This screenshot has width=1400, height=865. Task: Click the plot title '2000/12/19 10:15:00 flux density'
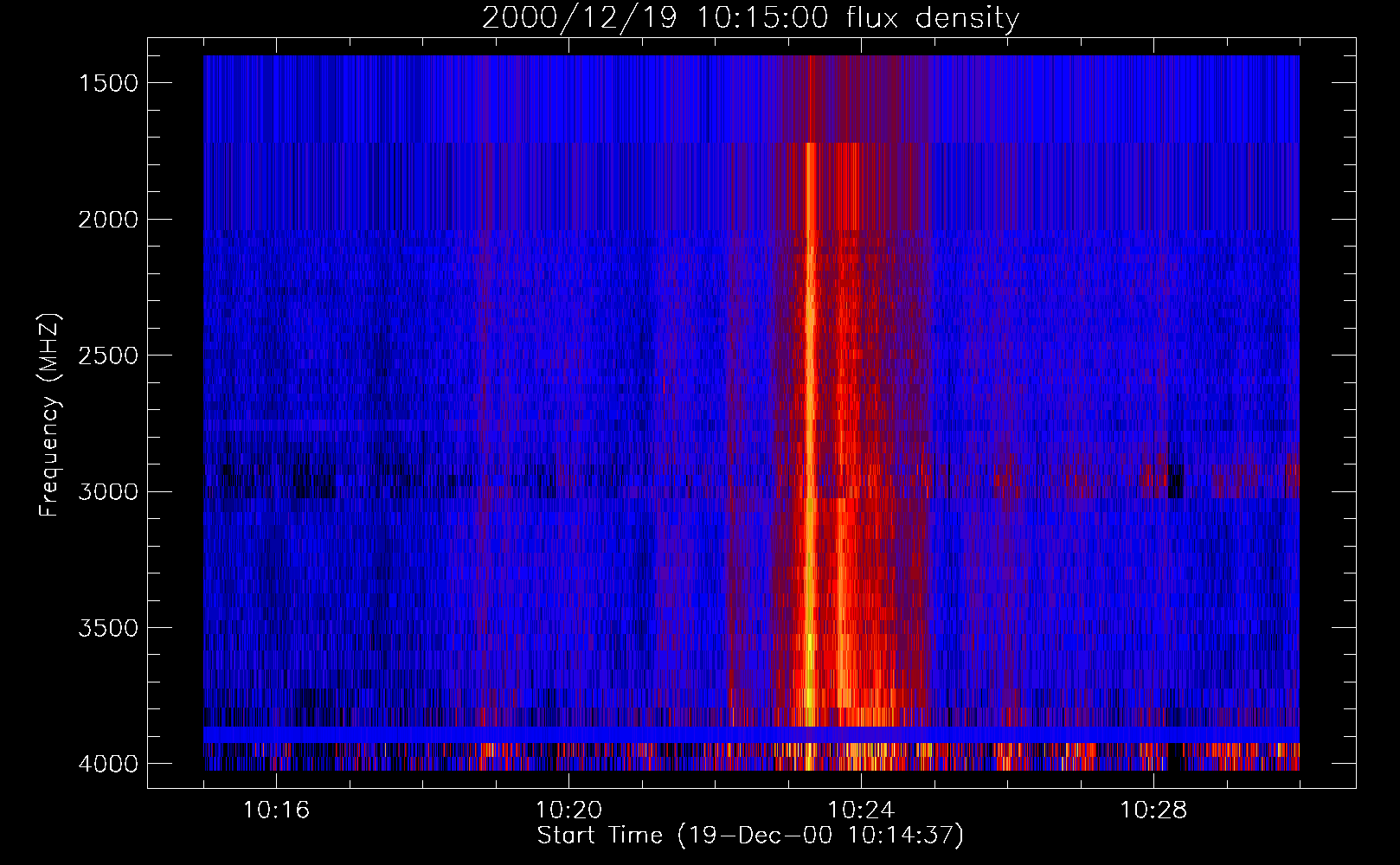[750, 18]
